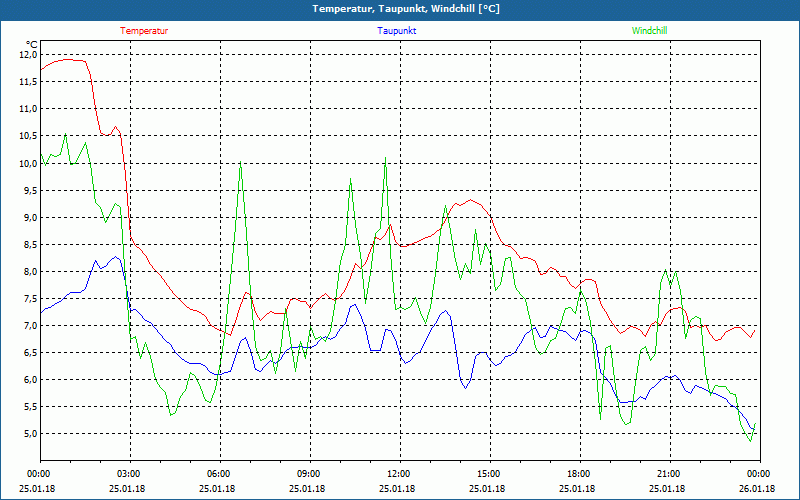Click the 15:00 time axis label
The width and height of the screenshot is (800, 500).
pyautogui.click(x=488, y=474)
